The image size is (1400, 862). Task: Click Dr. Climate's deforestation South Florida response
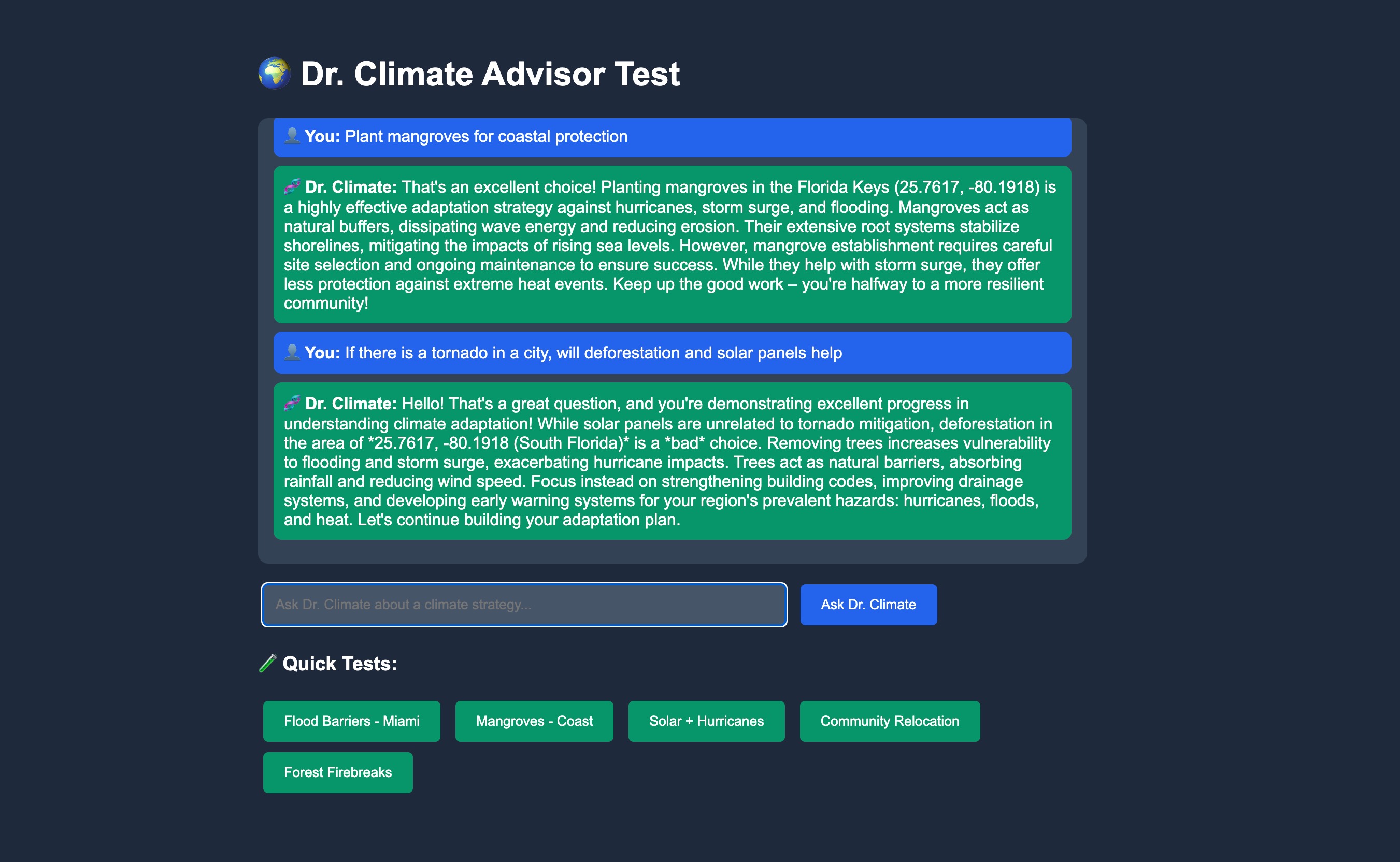click(672, 462)
